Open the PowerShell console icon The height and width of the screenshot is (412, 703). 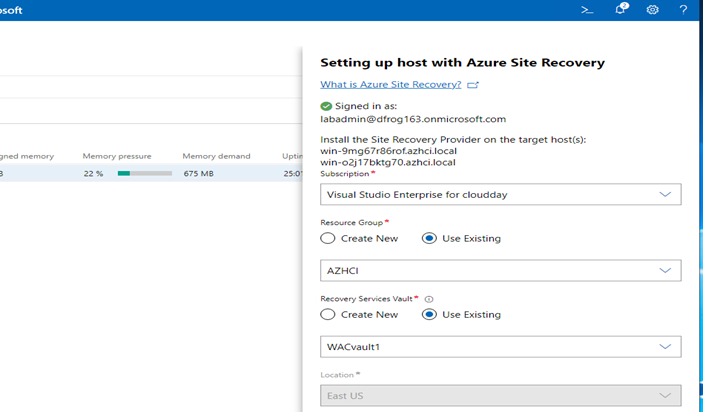(587, 10)
